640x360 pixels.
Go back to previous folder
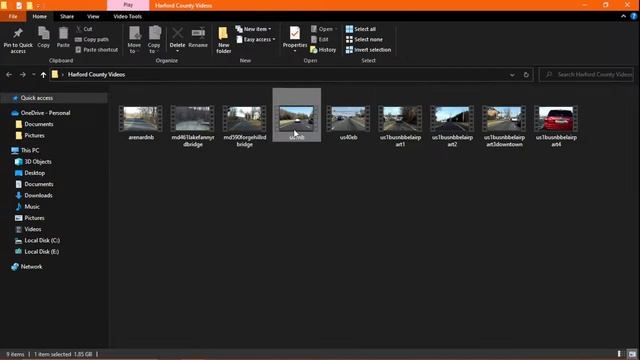coord(9,75)
